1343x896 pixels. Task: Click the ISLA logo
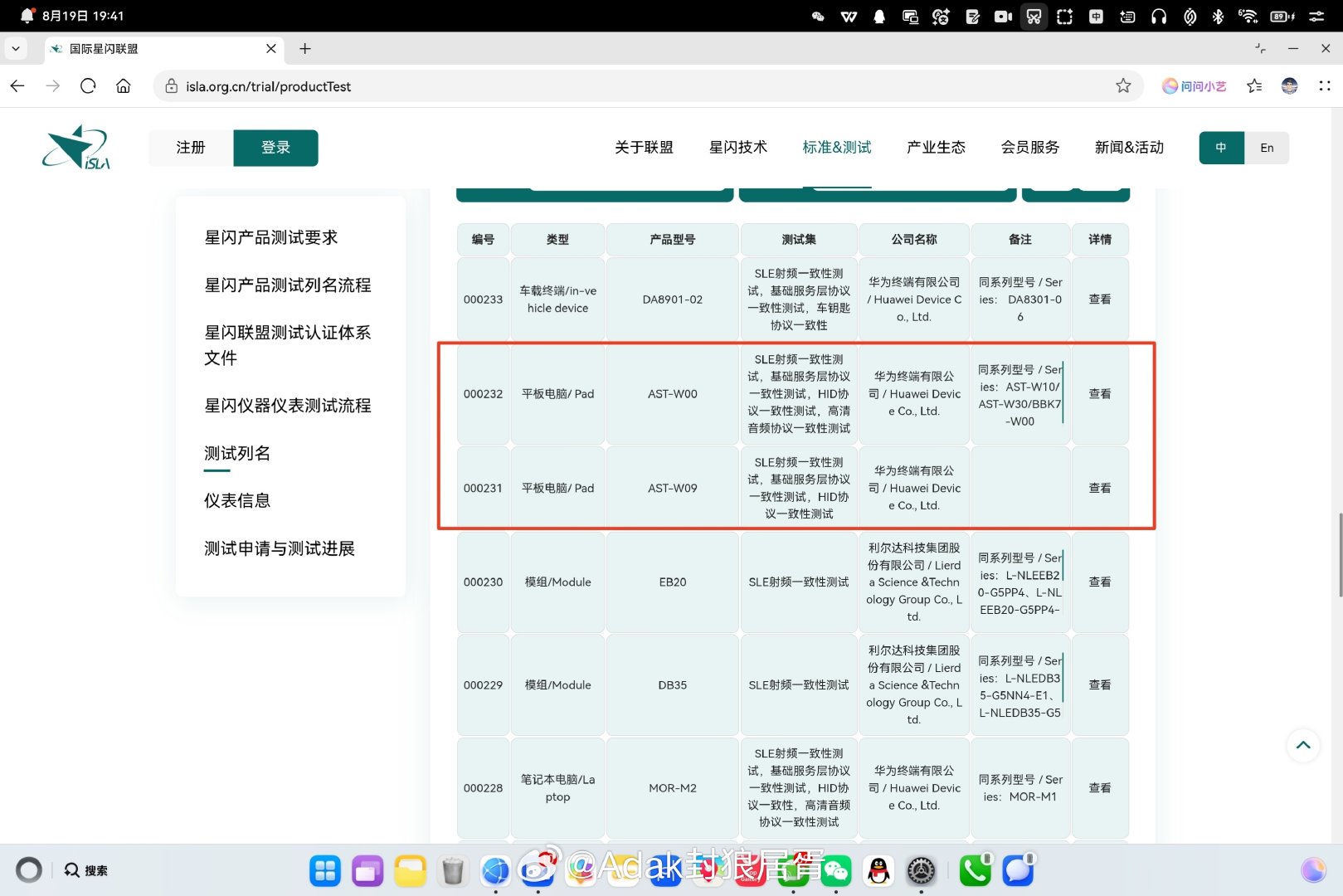click(76, 148)
